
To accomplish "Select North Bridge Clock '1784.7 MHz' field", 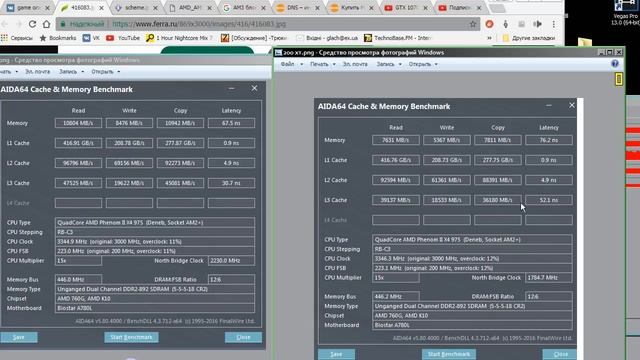I will (x=549, y=278).
